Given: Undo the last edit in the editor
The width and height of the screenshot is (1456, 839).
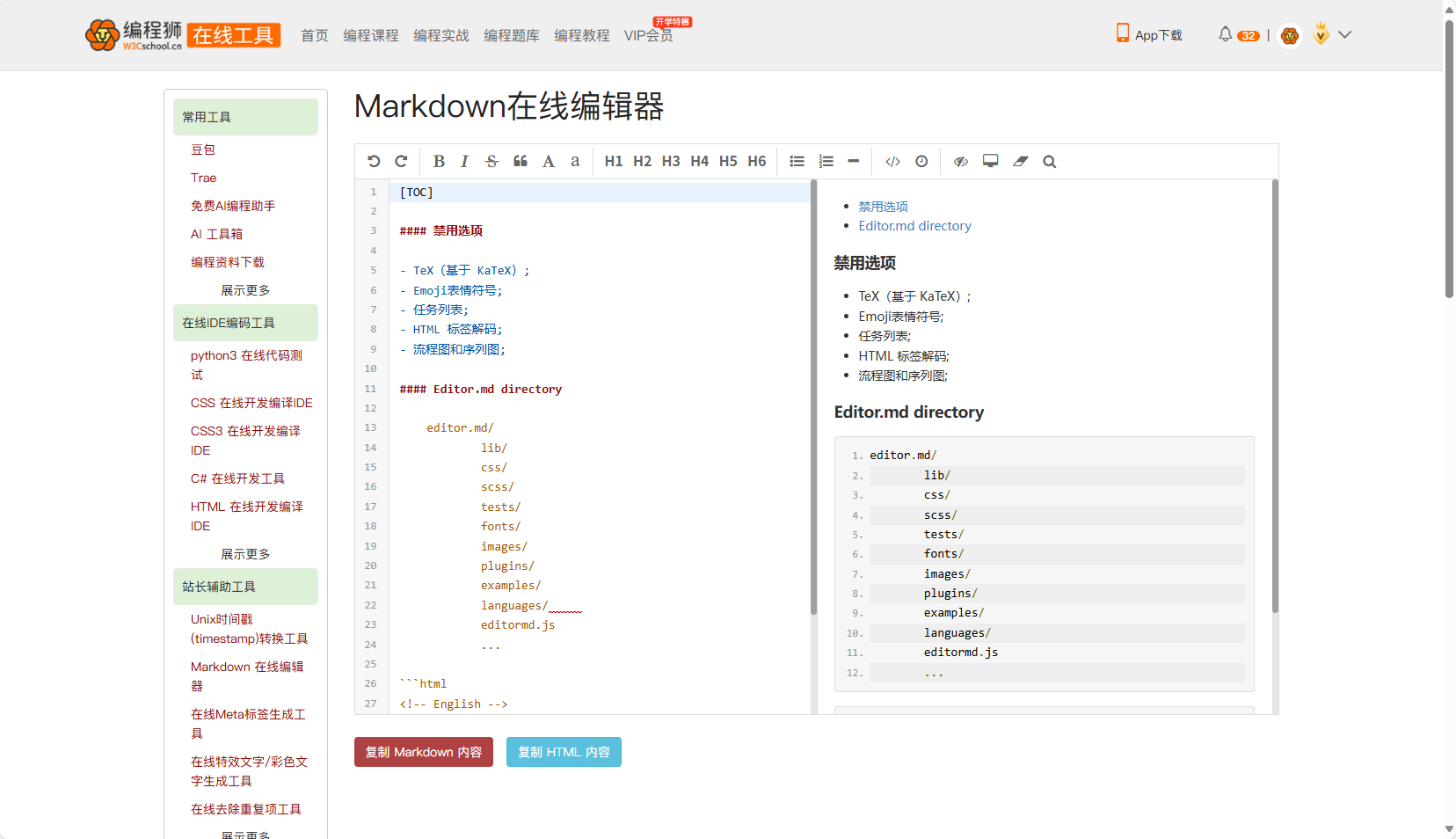Looking at the screenshot, I should (374, 161).
